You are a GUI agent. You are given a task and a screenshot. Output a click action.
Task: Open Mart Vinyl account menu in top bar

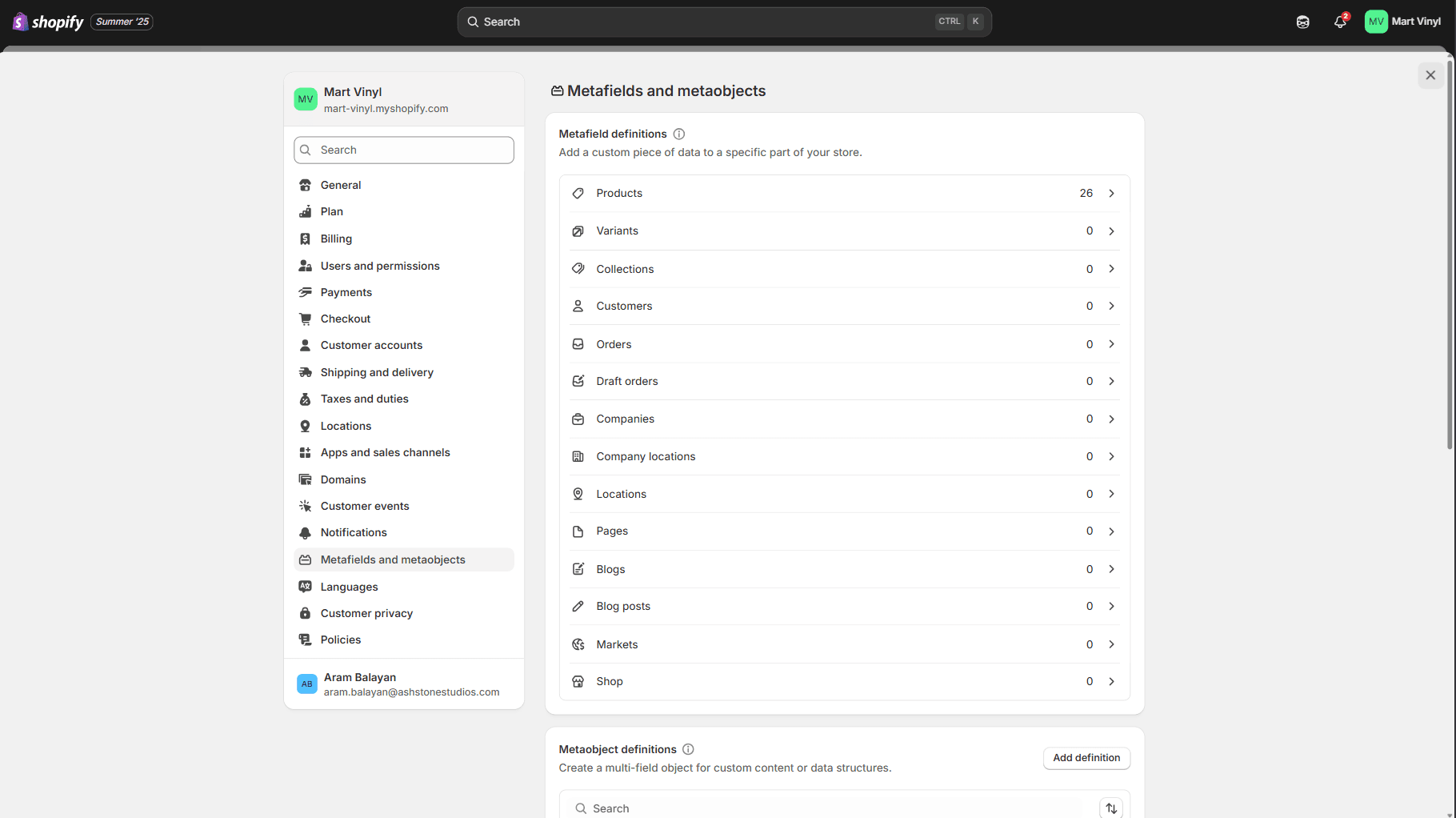coord(1402,22)
